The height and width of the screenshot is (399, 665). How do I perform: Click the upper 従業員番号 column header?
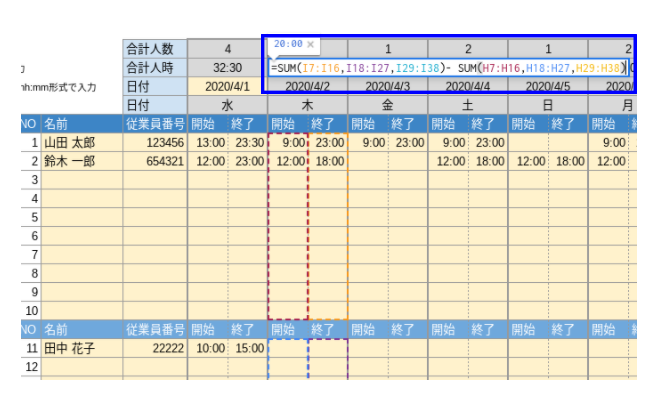pyautogui.click(x=155, y=124)
